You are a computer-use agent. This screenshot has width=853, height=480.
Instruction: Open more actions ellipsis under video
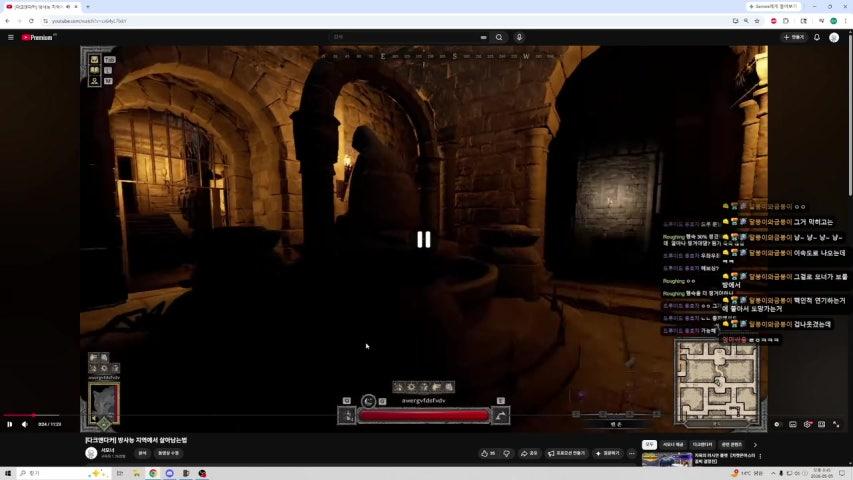[x=632, y=453]
